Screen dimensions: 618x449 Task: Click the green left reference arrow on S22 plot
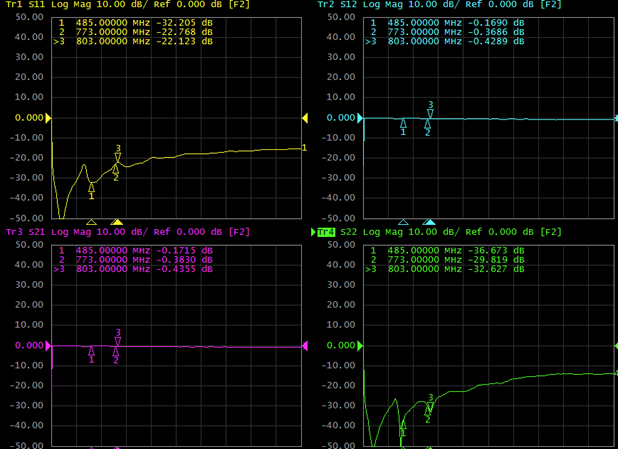[361, 346]
